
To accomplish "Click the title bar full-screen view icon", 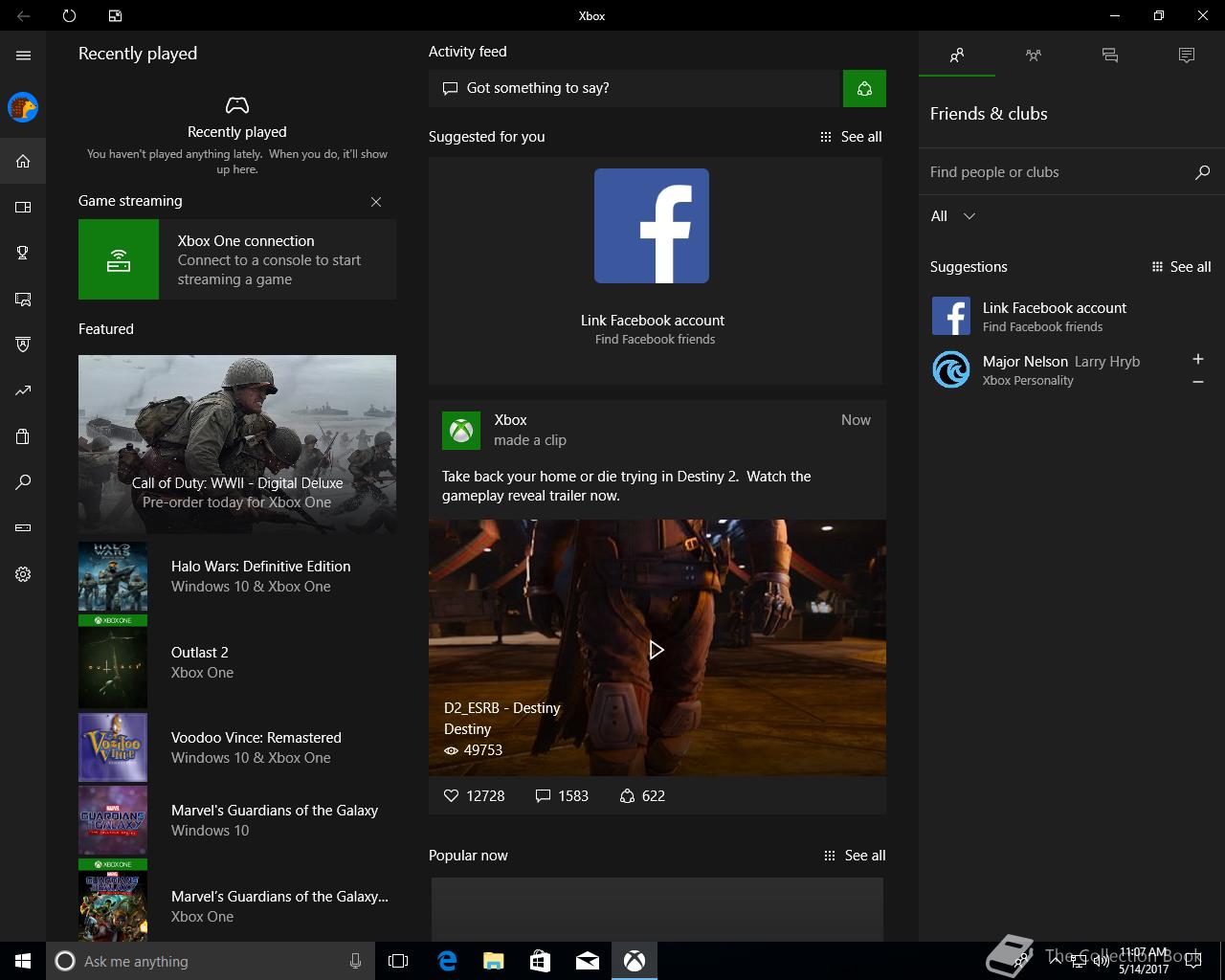I will 115,15.
